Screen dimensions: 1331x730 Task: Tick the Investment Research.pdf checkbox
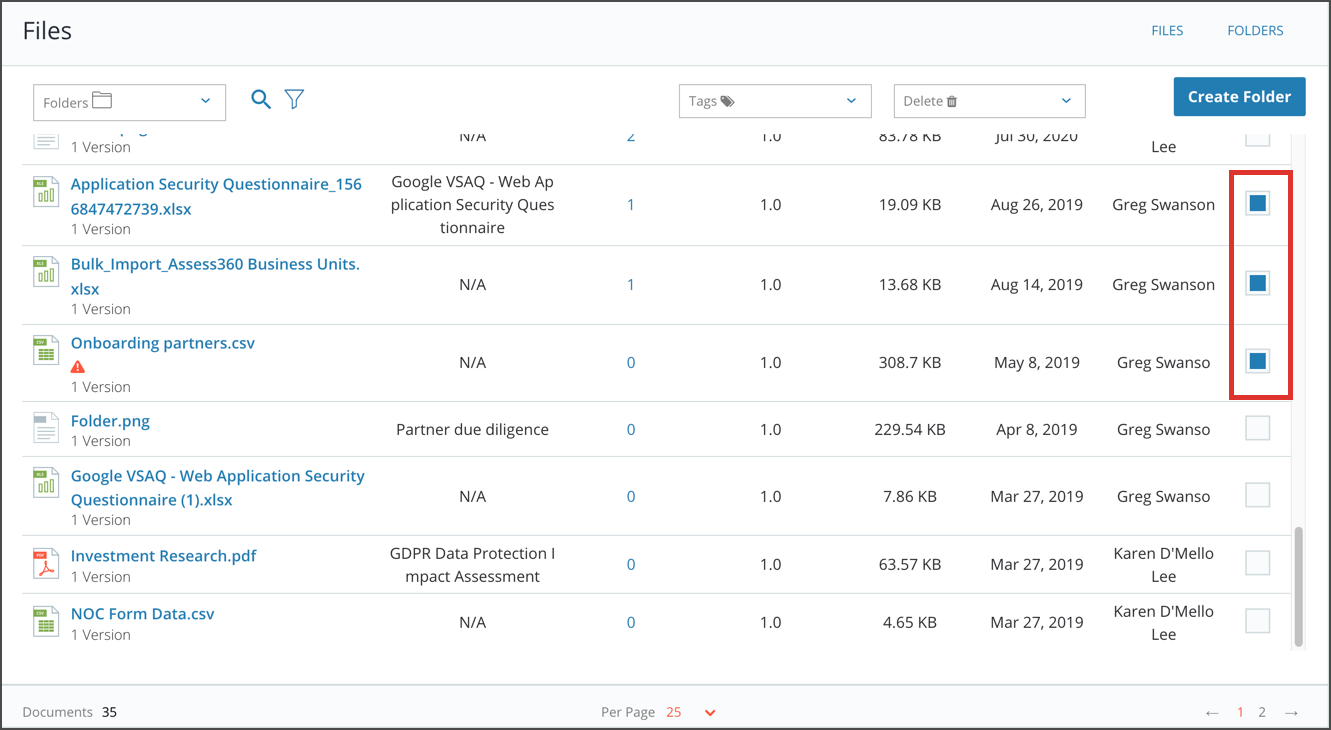1258,563
